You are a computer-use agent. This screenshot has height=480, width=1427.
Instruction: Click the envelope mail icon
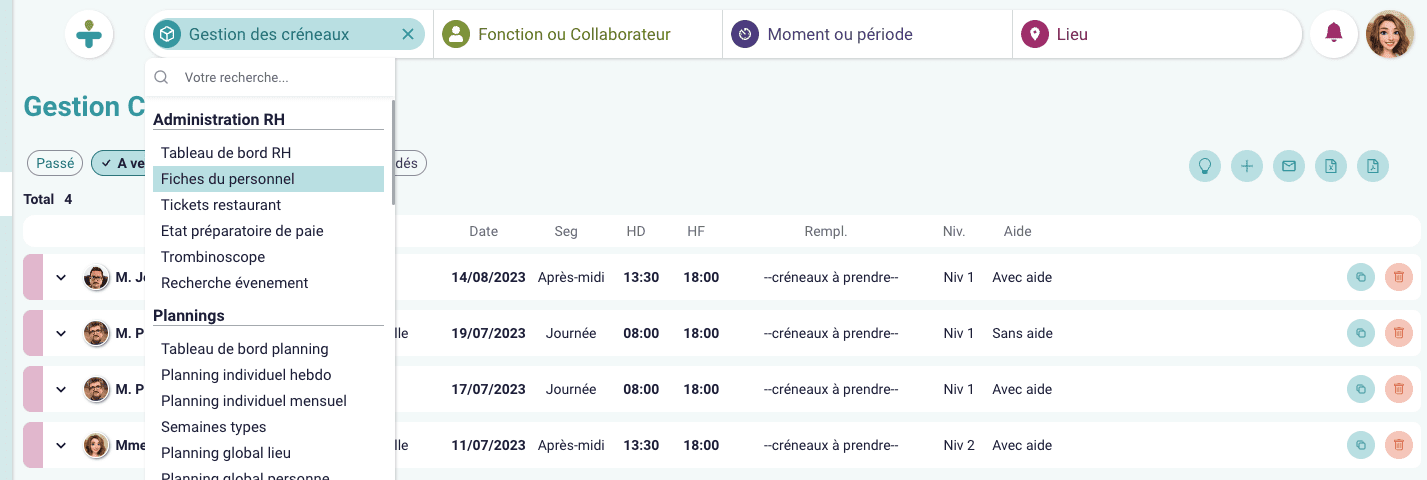[x=1289, y=166]
